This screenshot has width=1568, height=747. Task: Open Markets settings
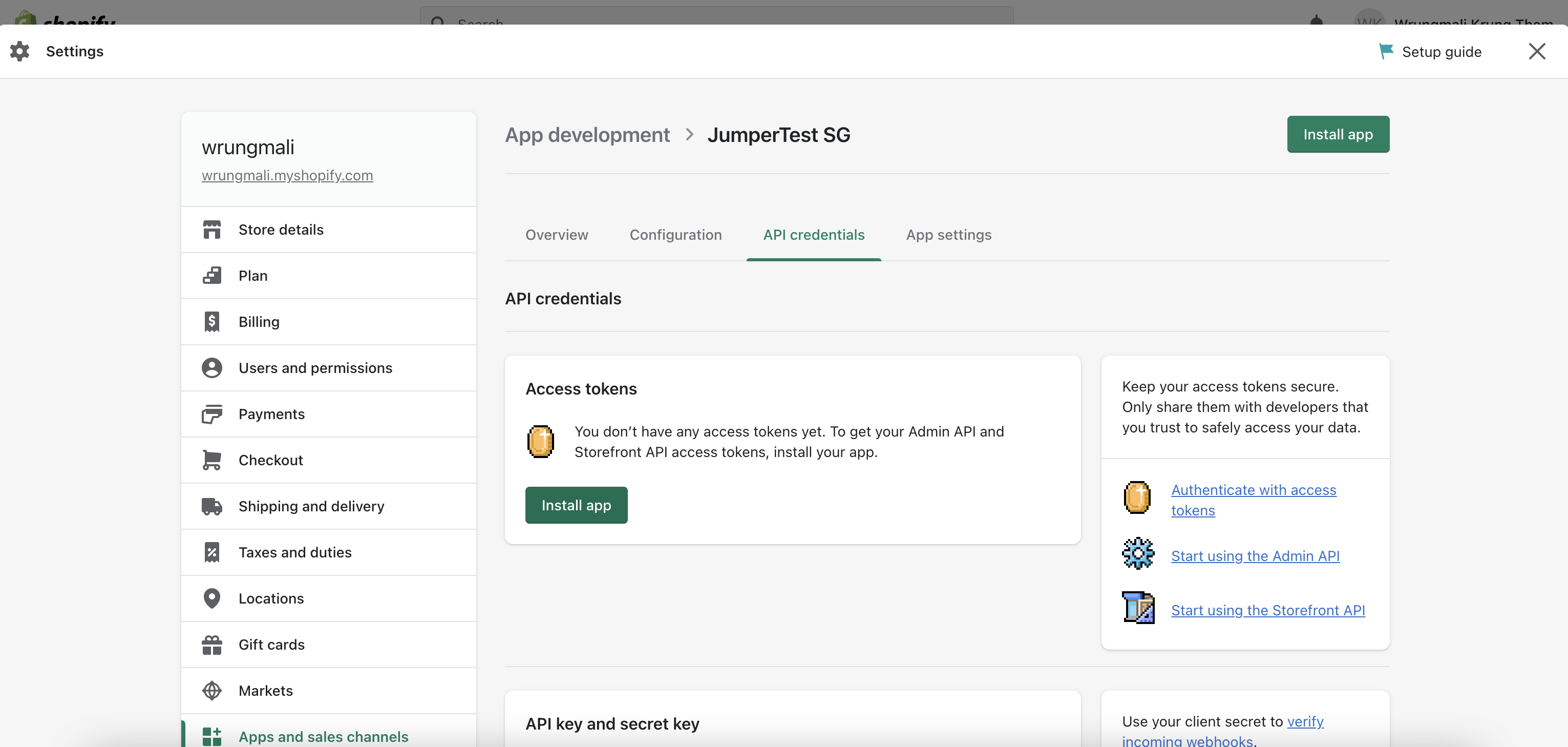(x=329, y=690)
